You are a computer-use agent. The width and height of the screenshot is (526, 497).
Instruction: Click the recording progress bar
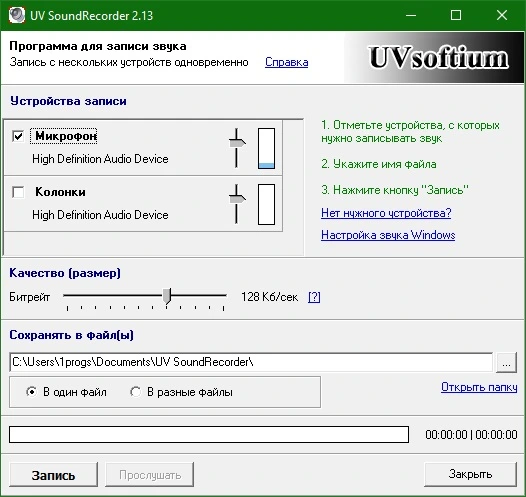point(209,435)
